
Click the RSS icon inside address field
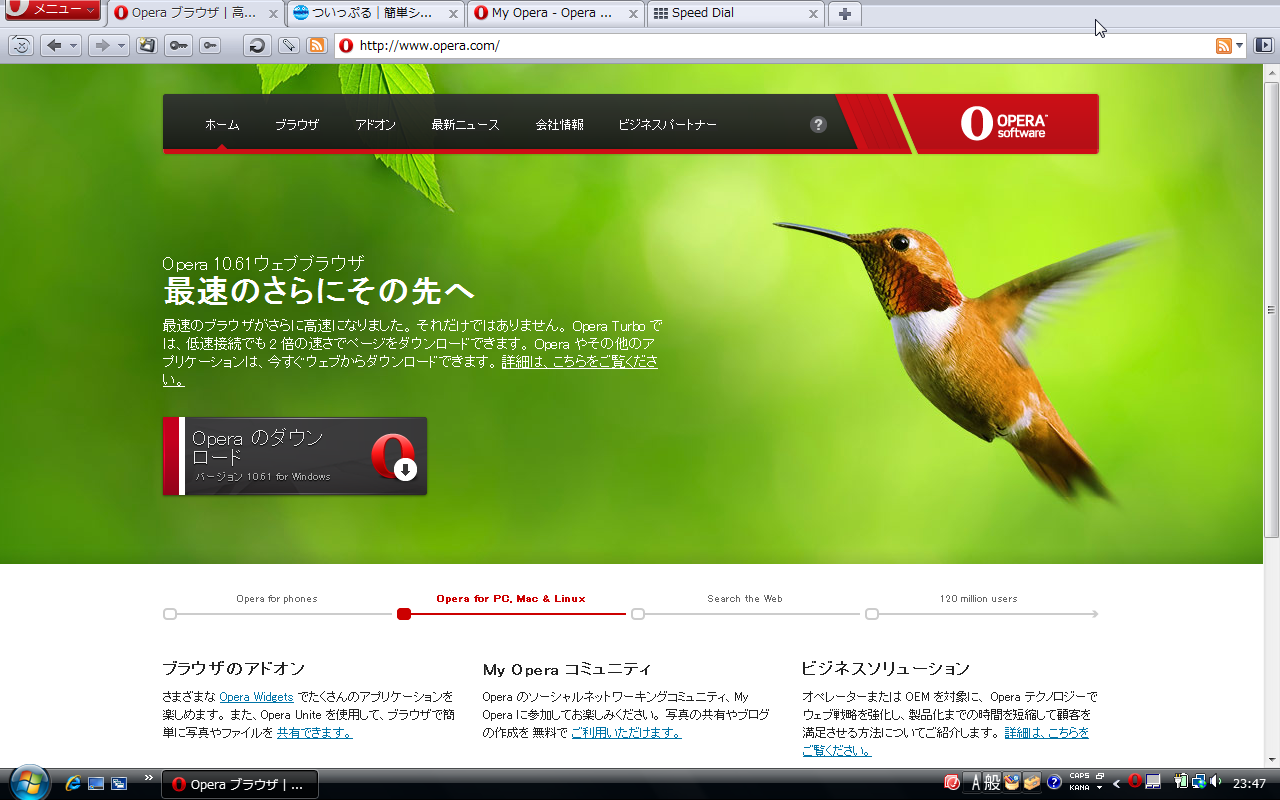[x=1223, y=45]
